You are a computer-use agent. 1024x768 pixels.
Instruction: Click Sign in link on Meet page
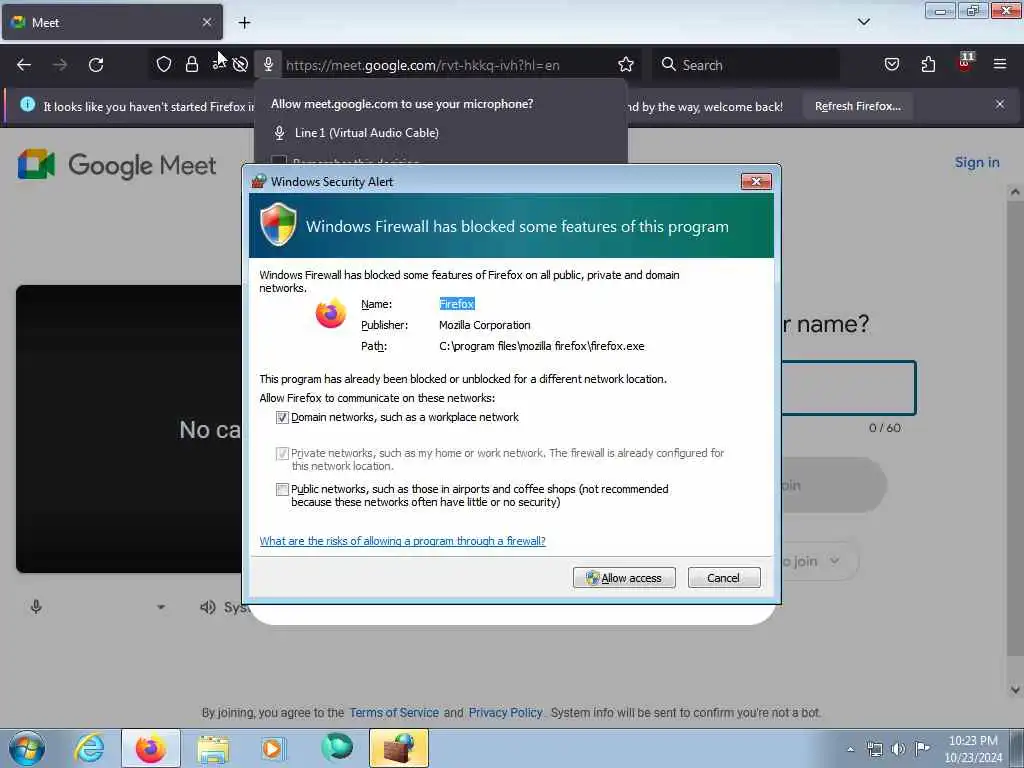pos(977,163)
